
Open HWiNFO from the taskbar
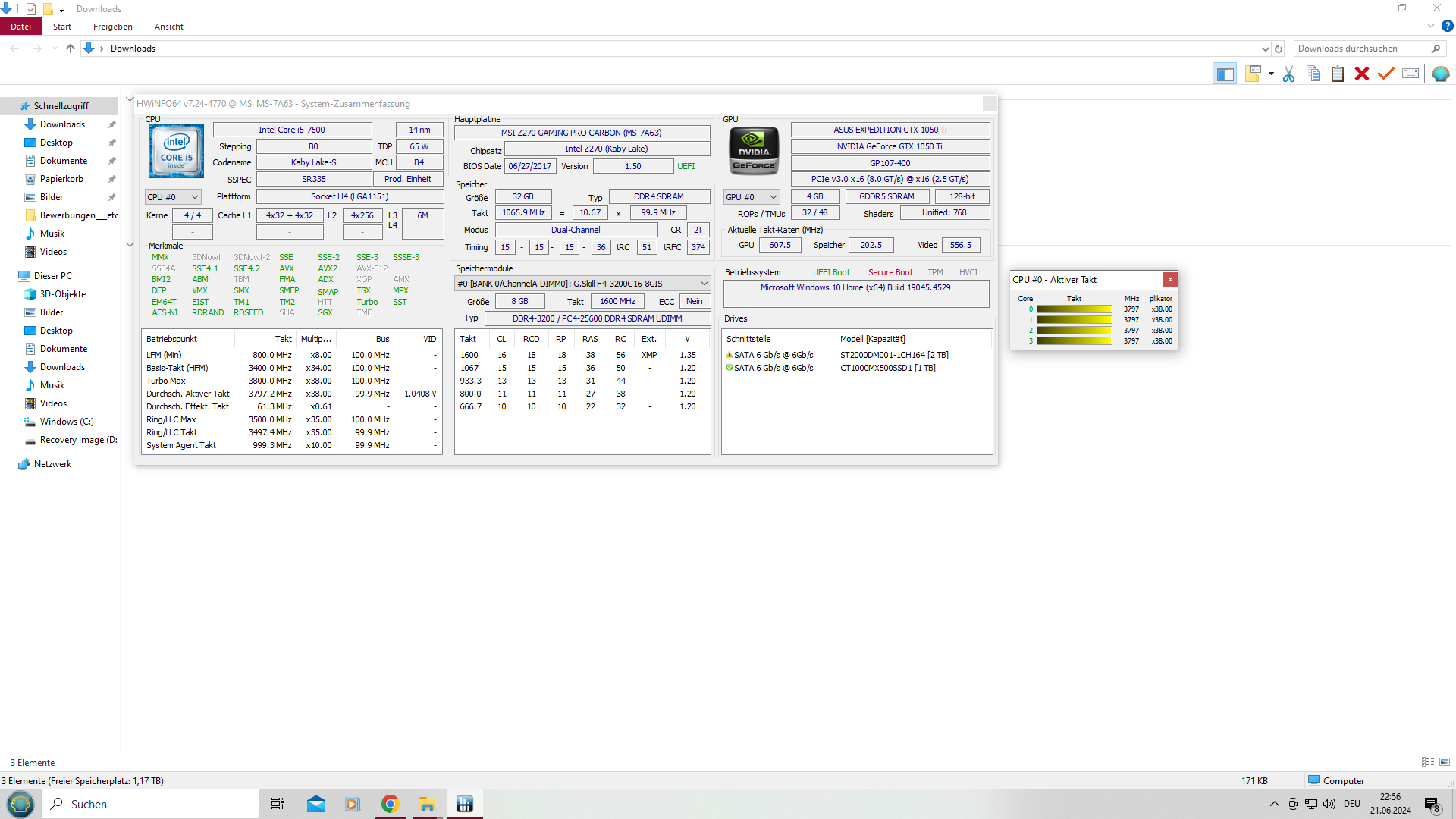pos(465,804)
